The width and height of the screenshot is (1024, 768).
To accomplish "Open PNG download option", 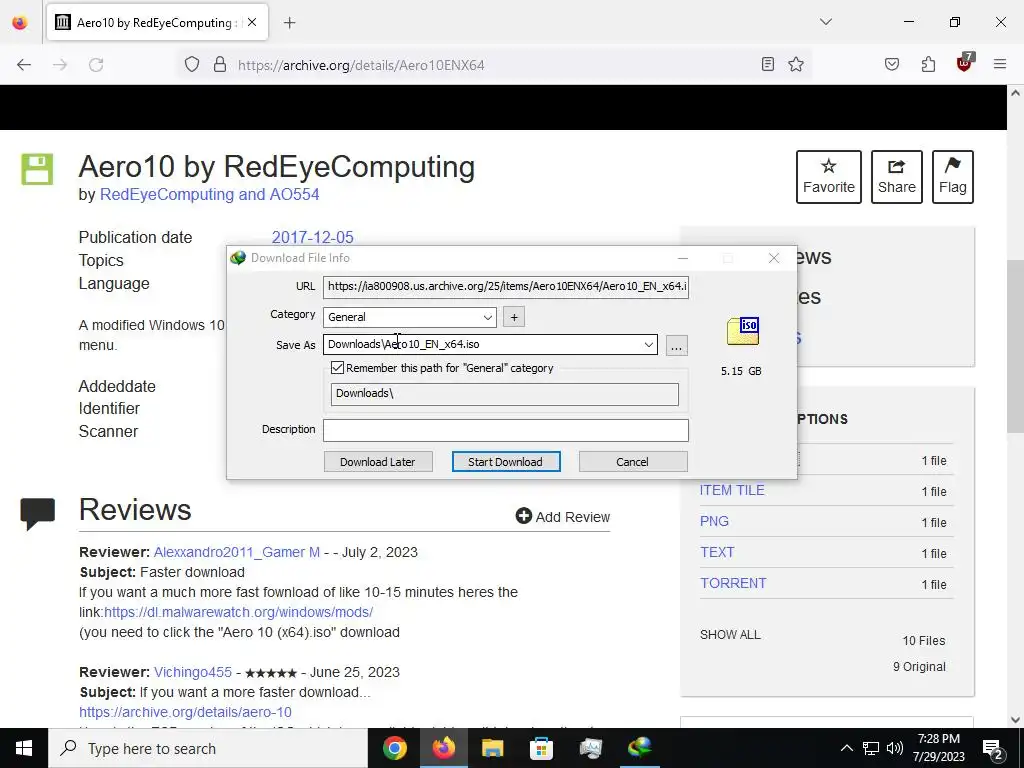I will tap(714, 522).
